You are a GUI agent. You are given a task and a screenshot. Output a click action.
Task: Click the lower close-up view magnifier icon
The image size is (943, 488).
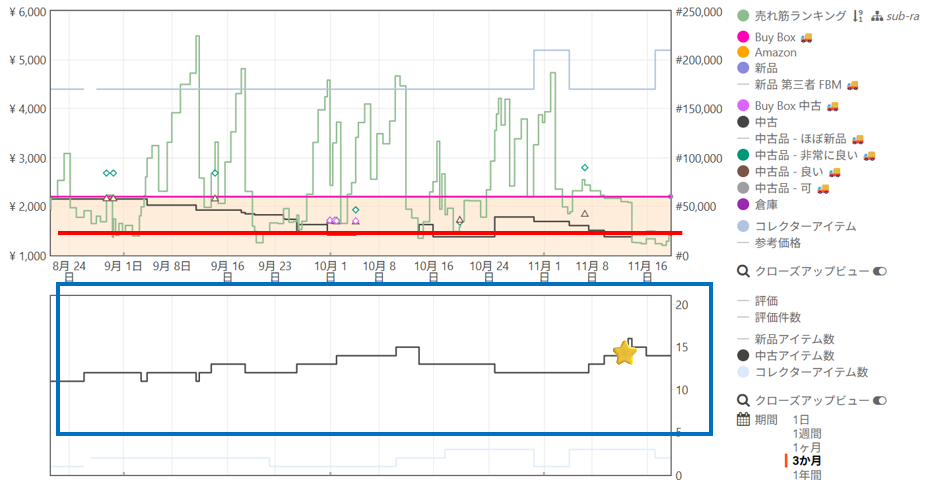743,400
